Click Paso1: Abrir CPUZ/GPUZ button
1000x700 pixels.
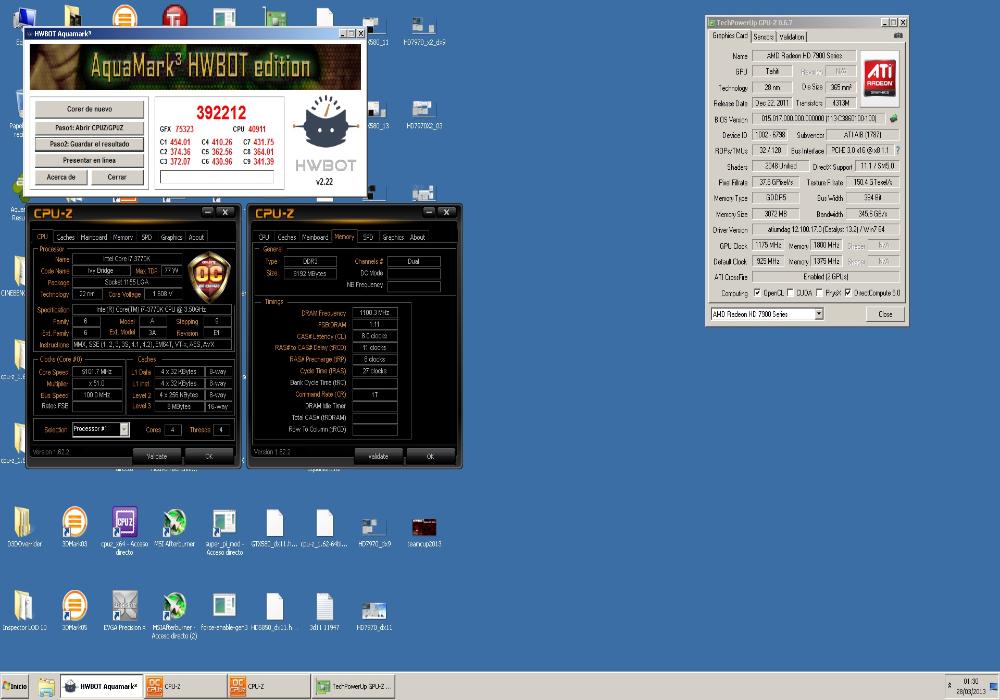(x=89, y=128)
